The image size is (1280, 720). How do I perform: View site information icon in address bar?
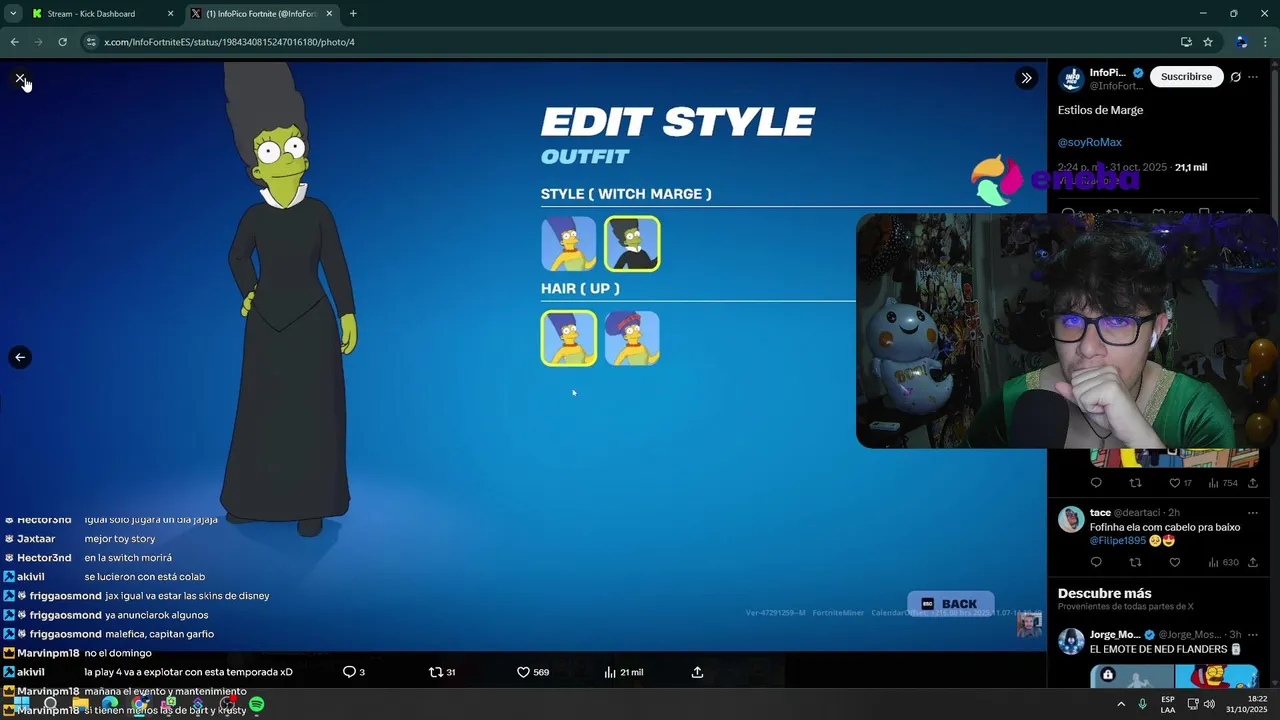coord(91,42)
